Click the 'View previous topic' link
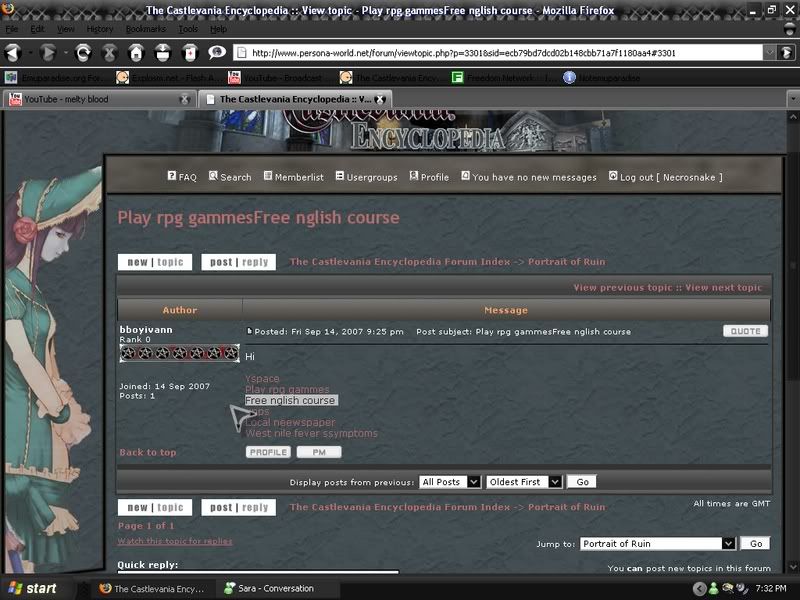The width and height of the screenshot is (800, 600). click(x=623, y=287)
